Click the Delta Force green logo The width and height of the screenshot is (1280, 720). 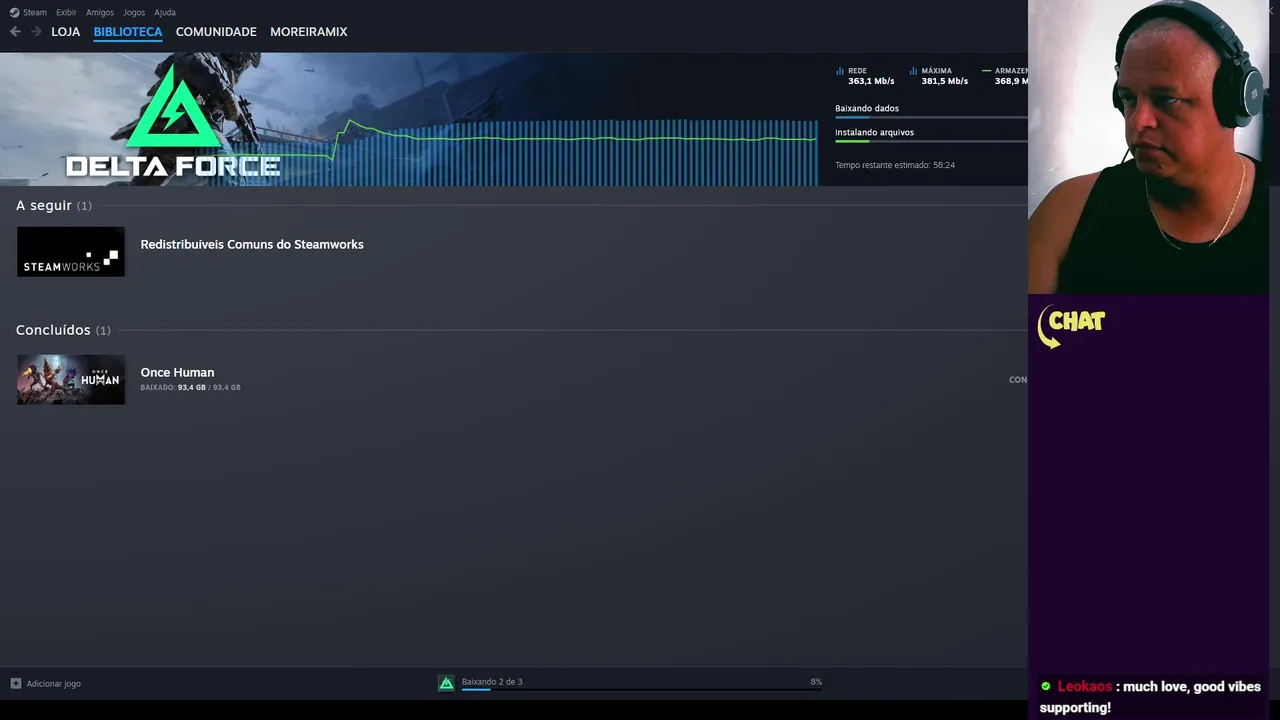coord(174,107)
